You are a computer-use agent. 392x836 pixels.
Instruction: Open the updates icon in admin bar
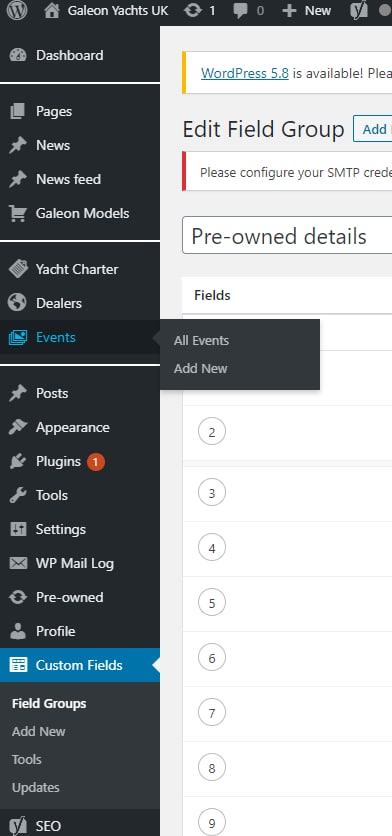click(x=193, y=11)
